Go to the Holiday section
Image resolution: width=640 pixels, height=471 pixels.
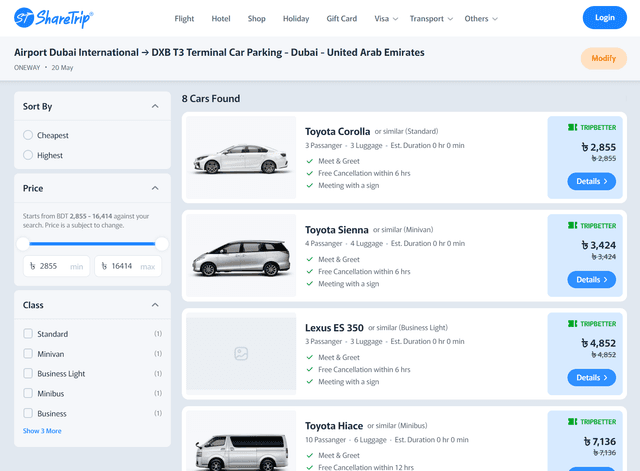296,19
